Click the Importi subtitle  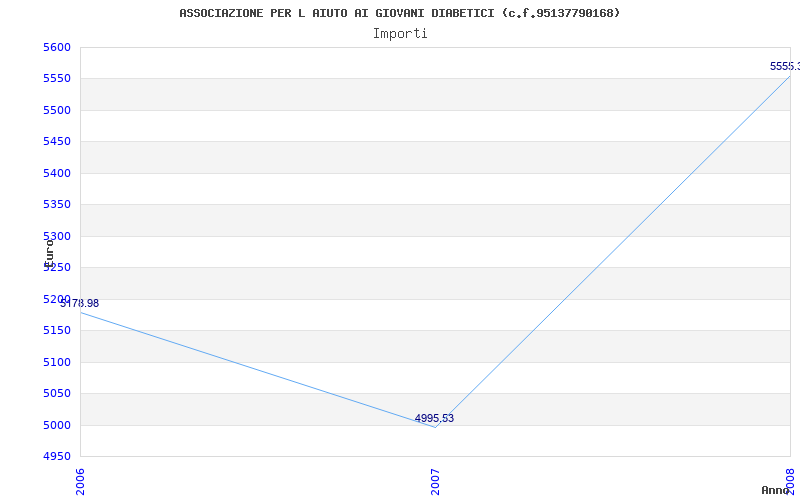(400, 34)
